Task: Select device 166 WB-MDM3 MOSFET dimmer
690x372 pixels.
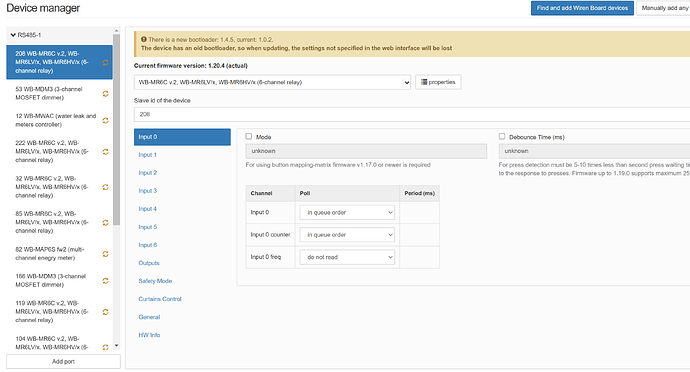Action: tap(59, 280)
